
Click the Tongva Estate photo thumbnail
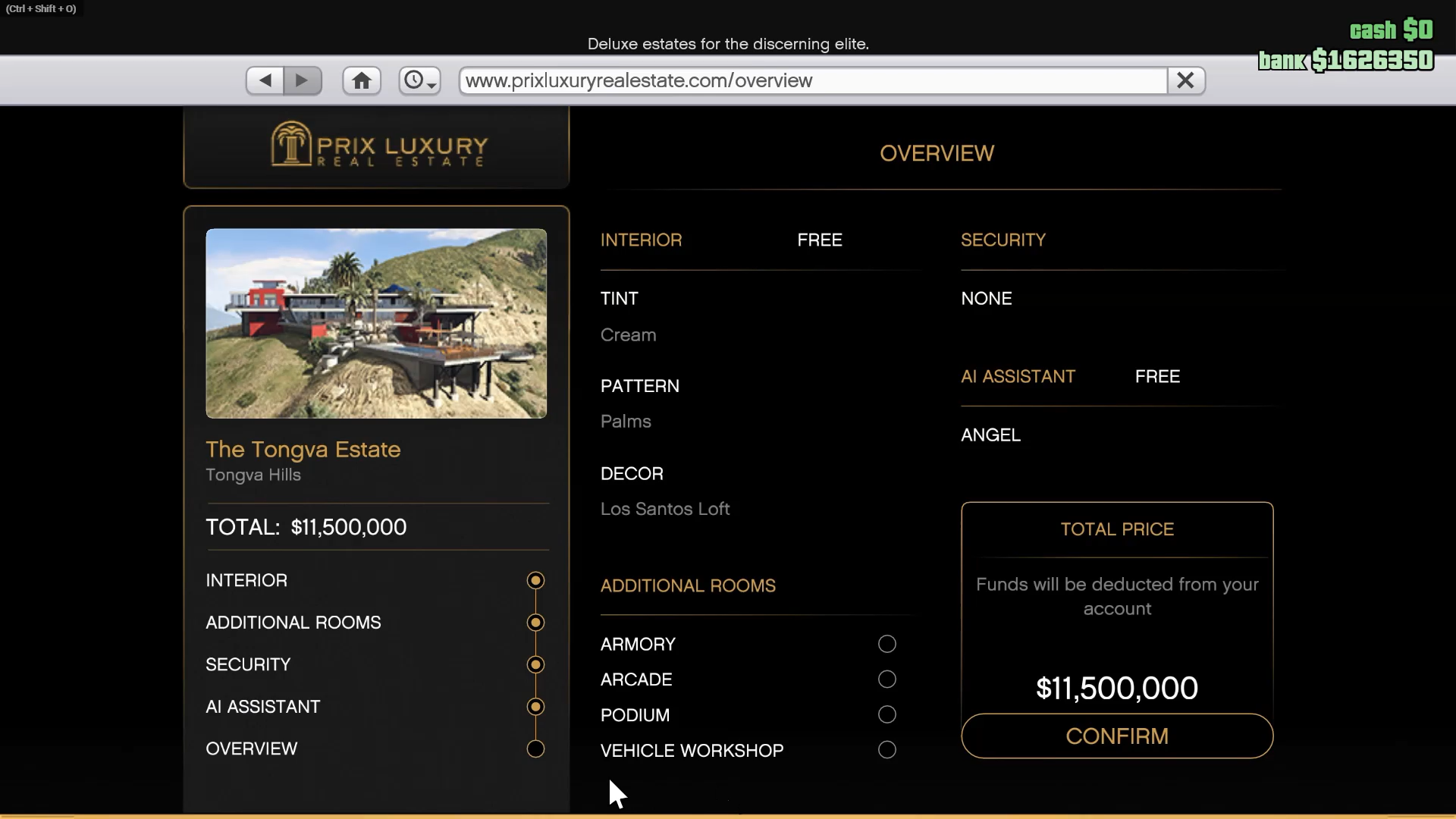376,323
